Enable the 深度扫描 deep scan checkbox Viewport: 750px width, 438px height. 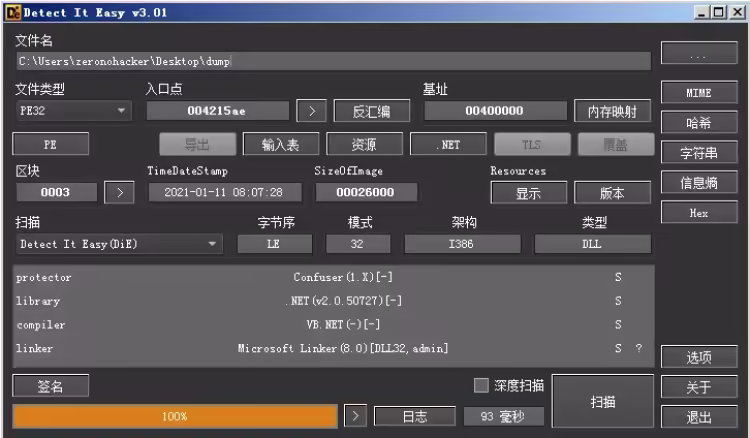coord(481,385)
